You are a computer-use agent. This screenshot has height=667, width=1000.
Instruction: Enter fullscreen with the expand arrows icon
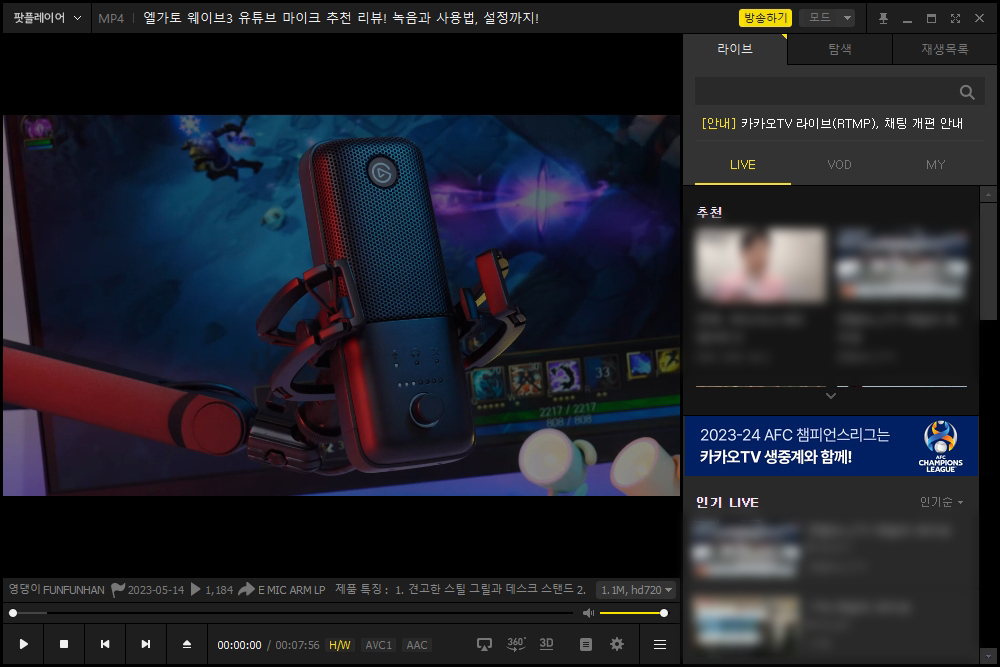point(955,18)
